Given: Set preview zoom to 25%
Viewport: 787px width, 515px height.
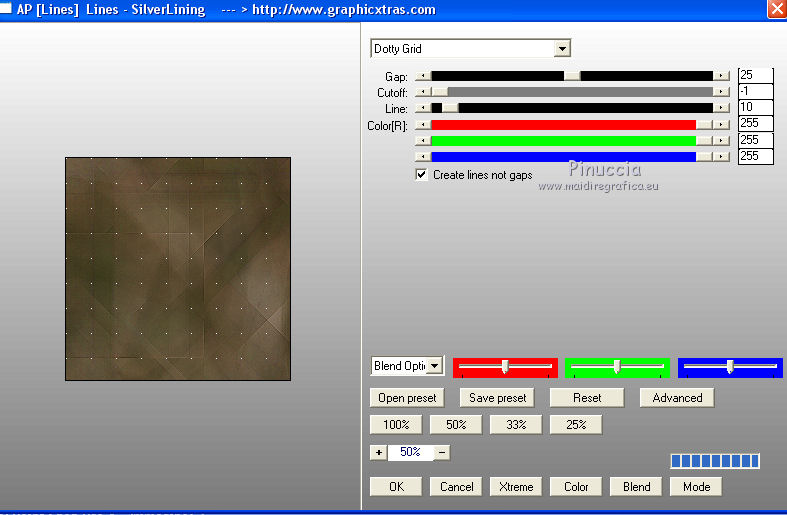Looking at the screenshot, I should point(576,425).
